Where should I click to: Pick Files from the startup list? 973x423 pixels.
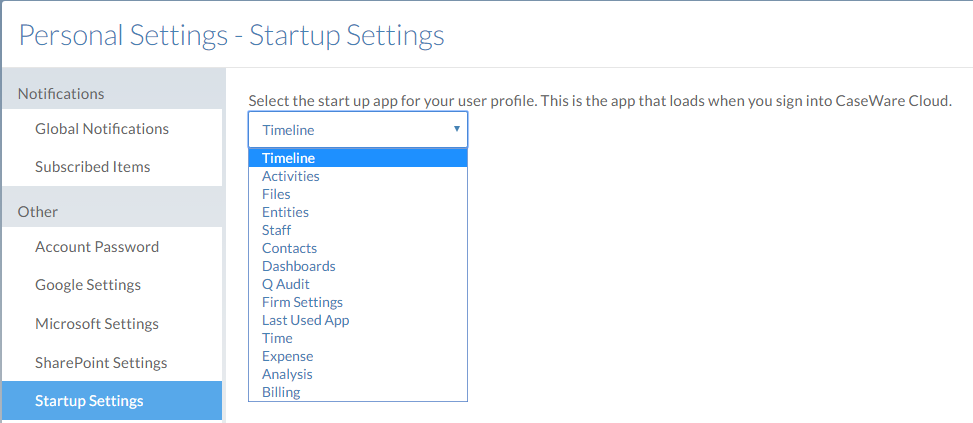coord(276,194)
